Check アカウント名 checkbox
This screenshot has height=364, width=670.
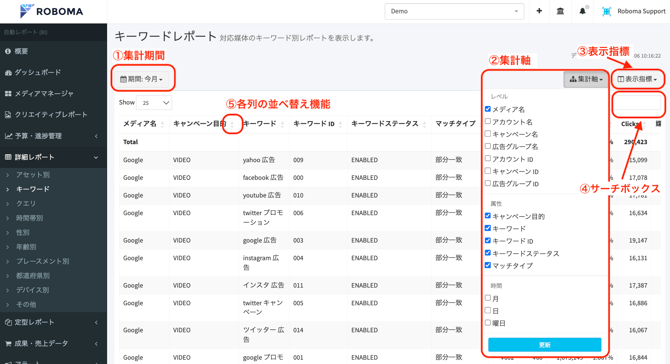tap(488, 121)
